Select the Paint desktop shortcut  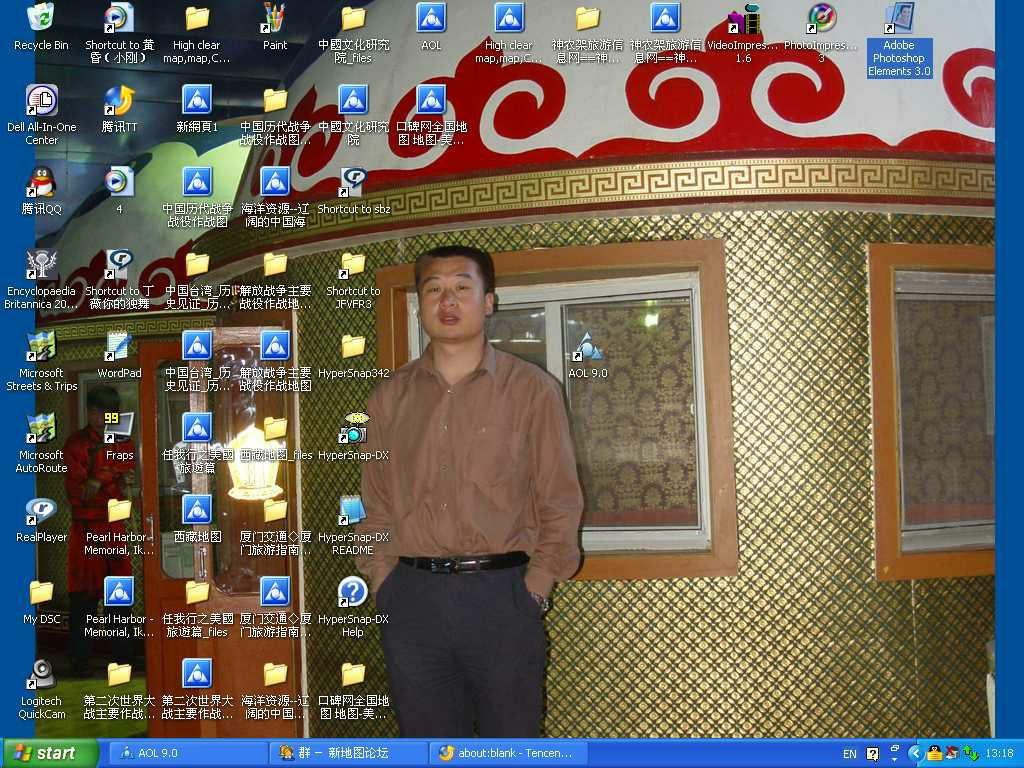[x=274, y=19]
